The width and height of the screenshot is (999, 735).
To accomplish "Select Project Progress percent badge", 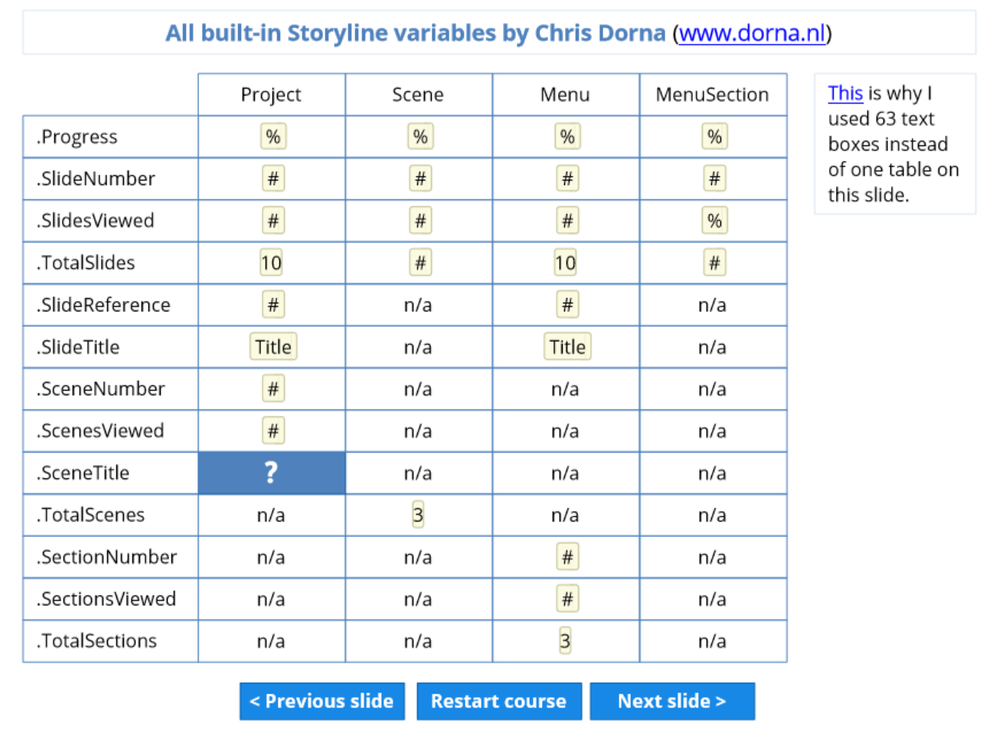I will [272, 137].
